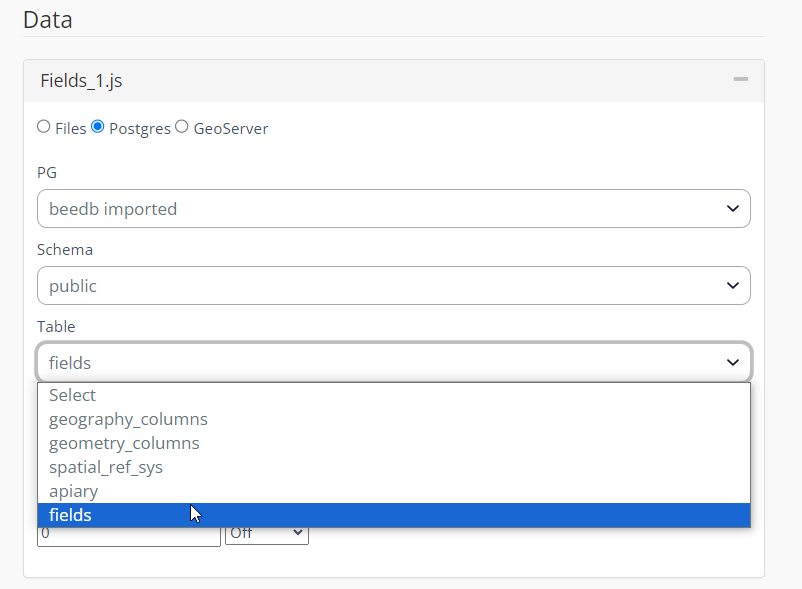Focus the numeric input containing 0
This screenshot has width=802, height=589.
tap(128, 537)
